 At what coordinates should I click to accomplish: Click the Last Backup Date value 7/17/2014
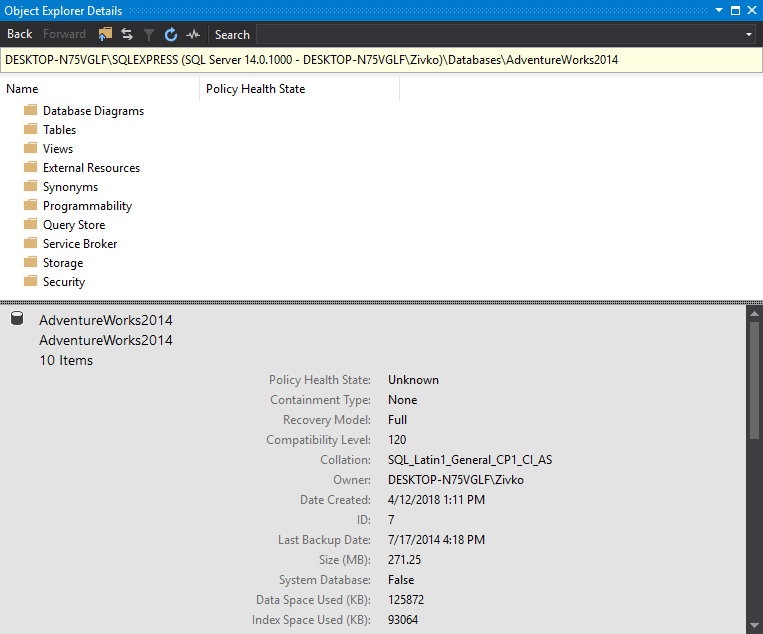click(436, 540)
